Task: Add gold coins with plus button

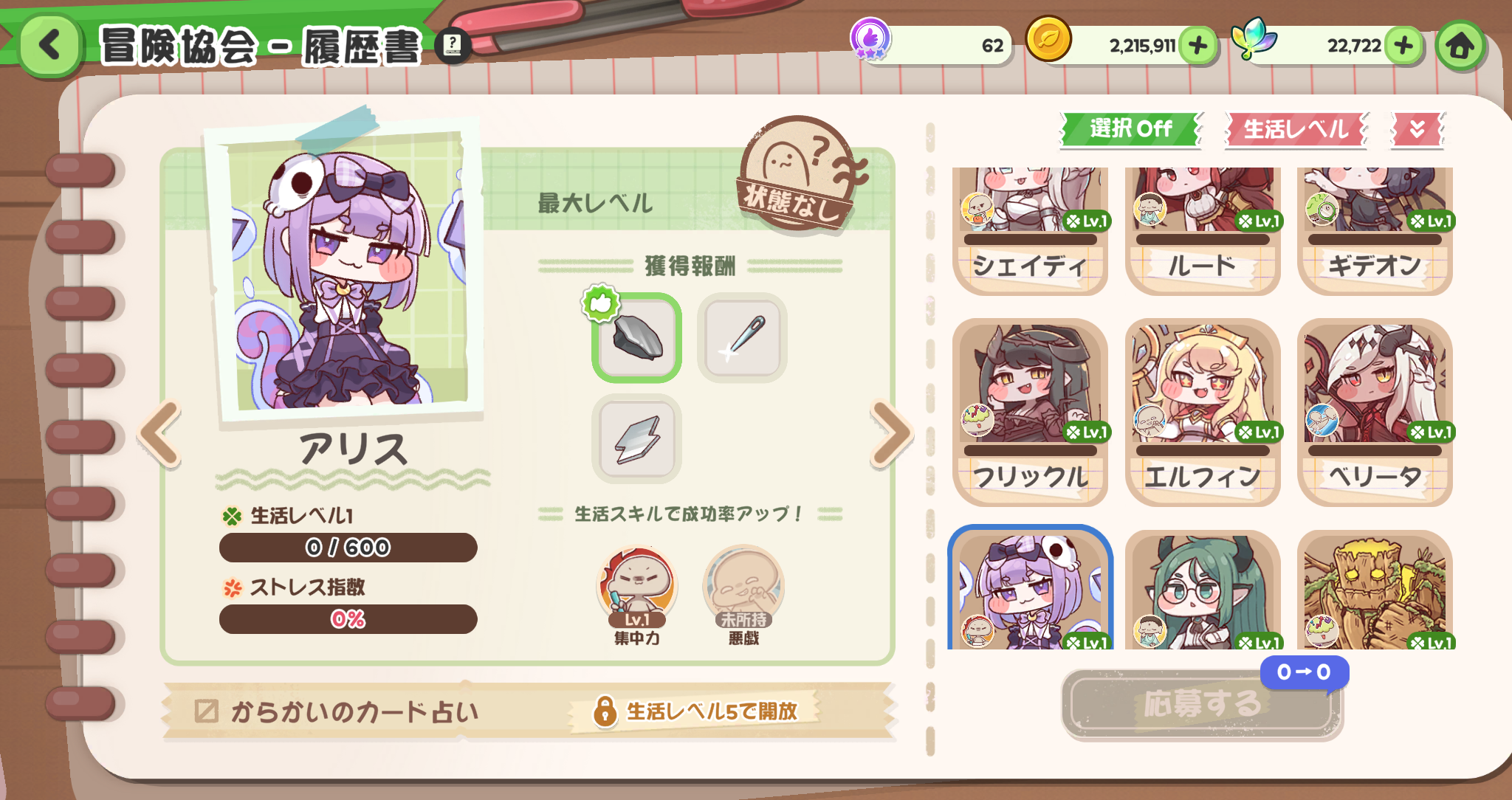Action: pos(1198,46)
